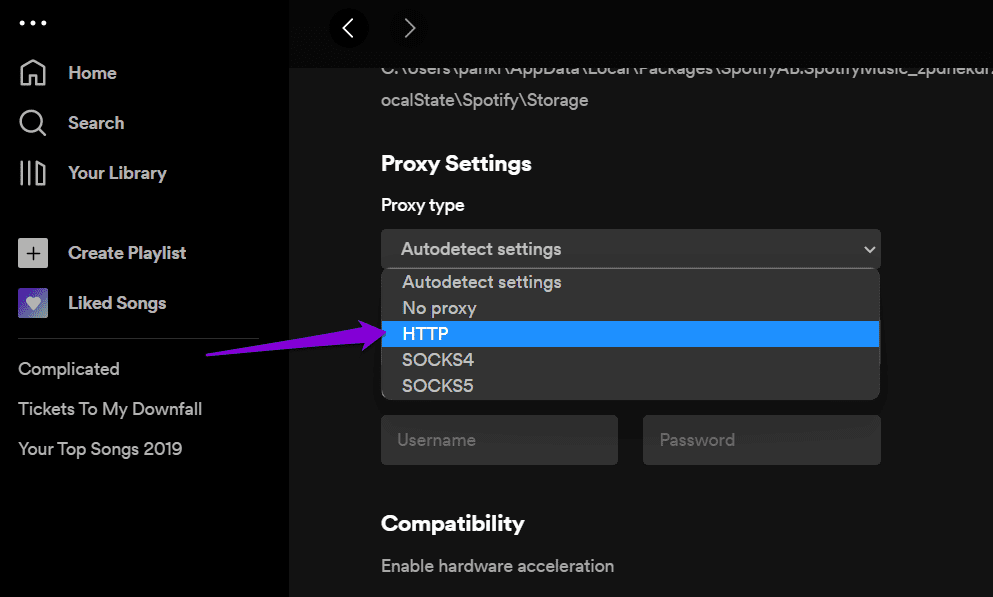Go forward with the right arrow
This screenshot has height=597, width=993.
click(x=409, y=28)
